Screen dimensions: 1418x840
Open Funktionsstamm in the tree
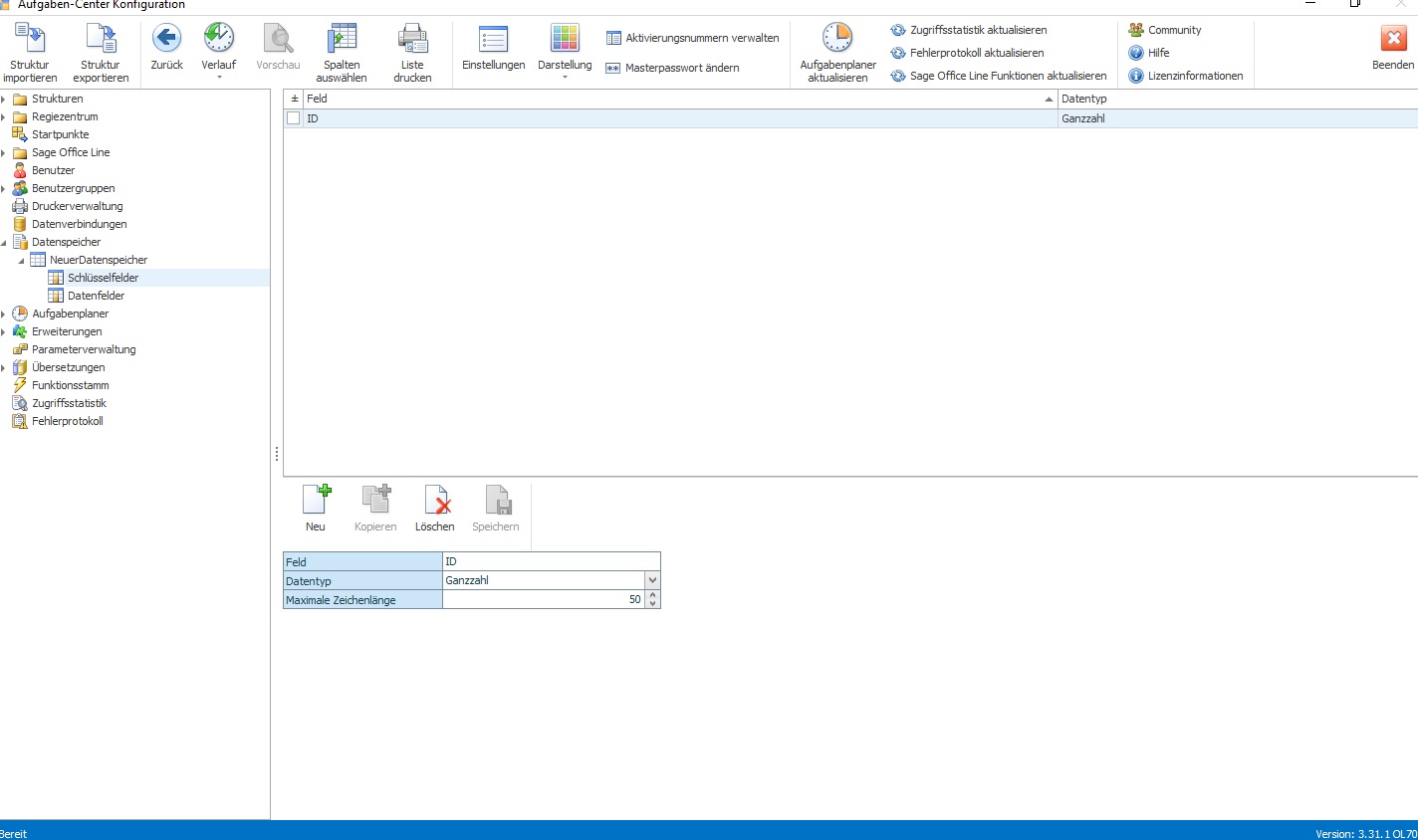tap(71, 385)
